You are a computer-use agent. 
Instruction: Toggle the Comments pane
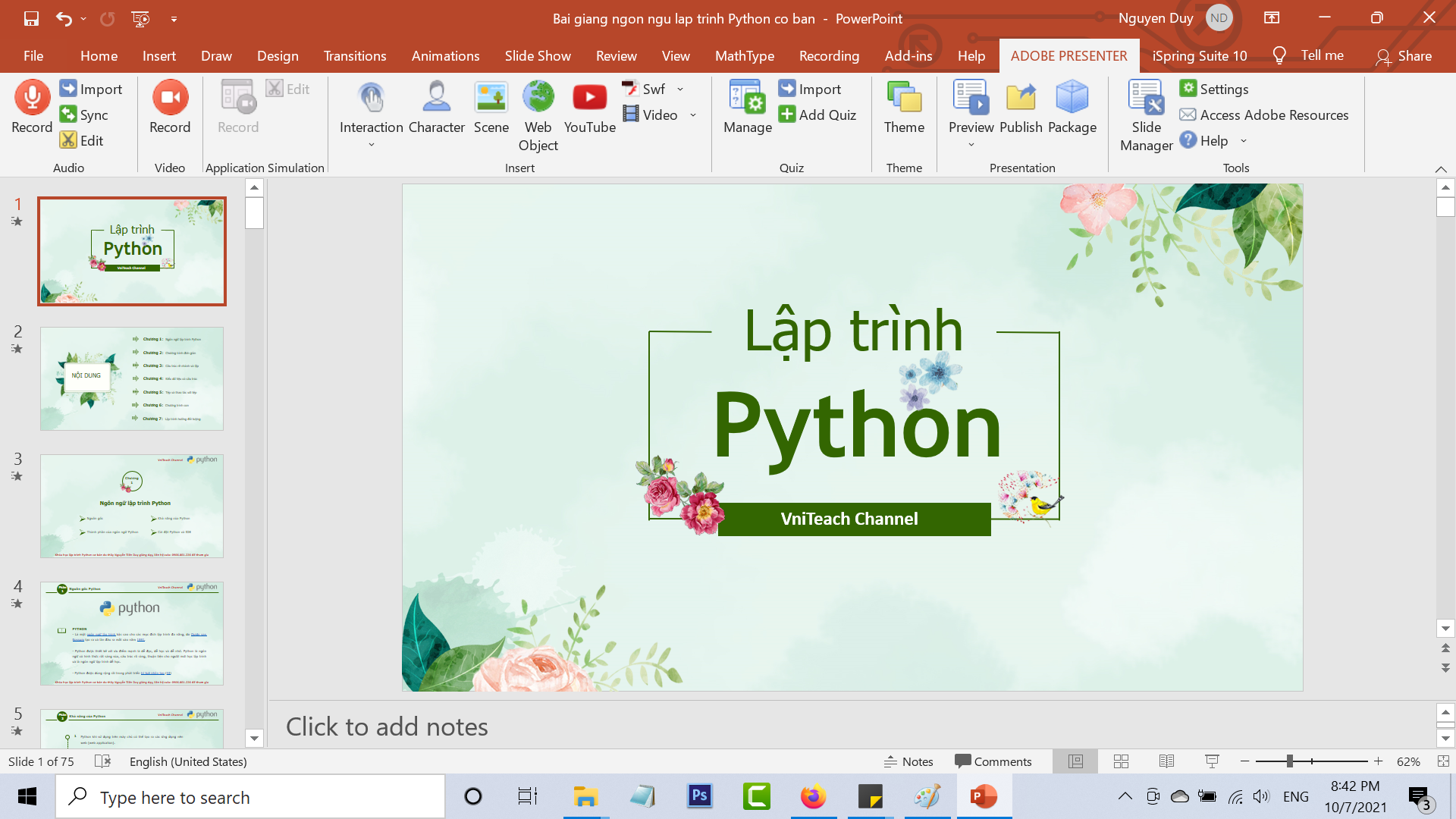pyautogui.click(x=994, y=761)
